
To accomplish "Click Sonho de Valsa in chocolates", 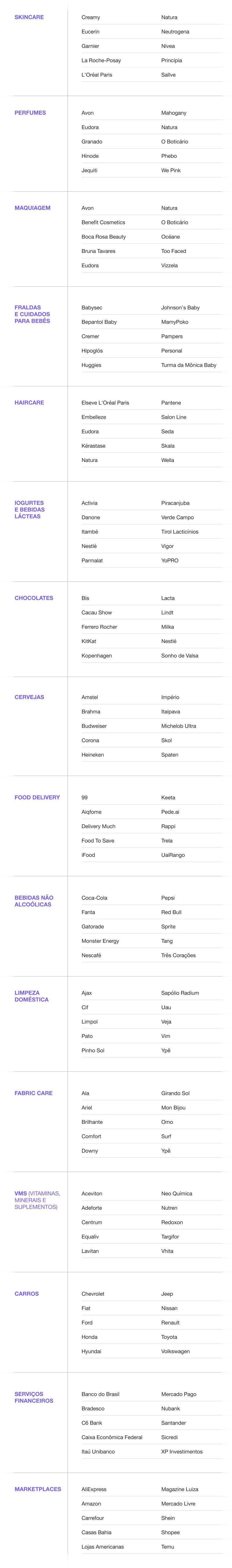I will 180,656.
